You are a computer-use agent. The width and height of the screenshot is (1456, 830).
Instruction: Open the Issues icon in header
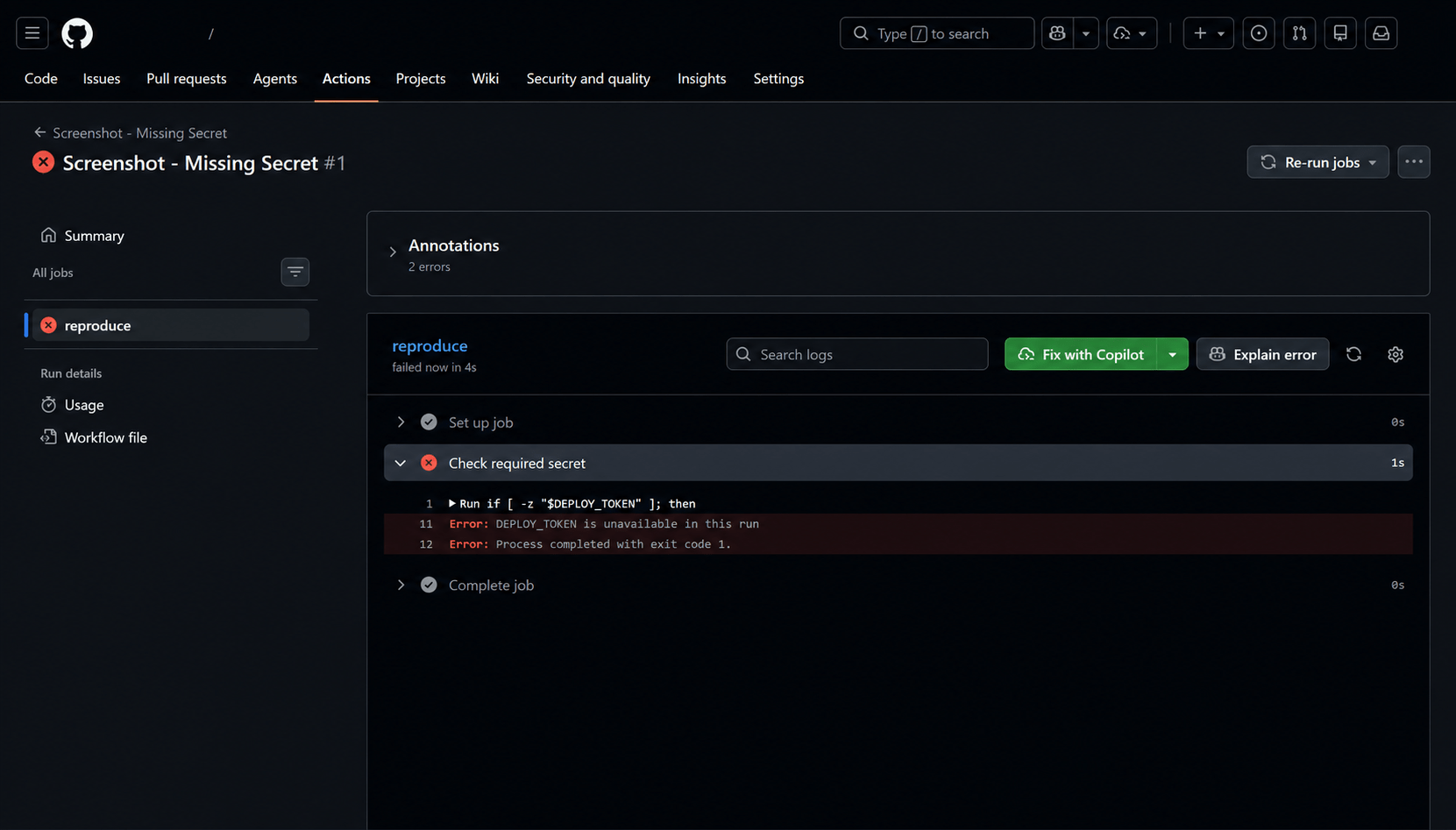point(1259,33)
